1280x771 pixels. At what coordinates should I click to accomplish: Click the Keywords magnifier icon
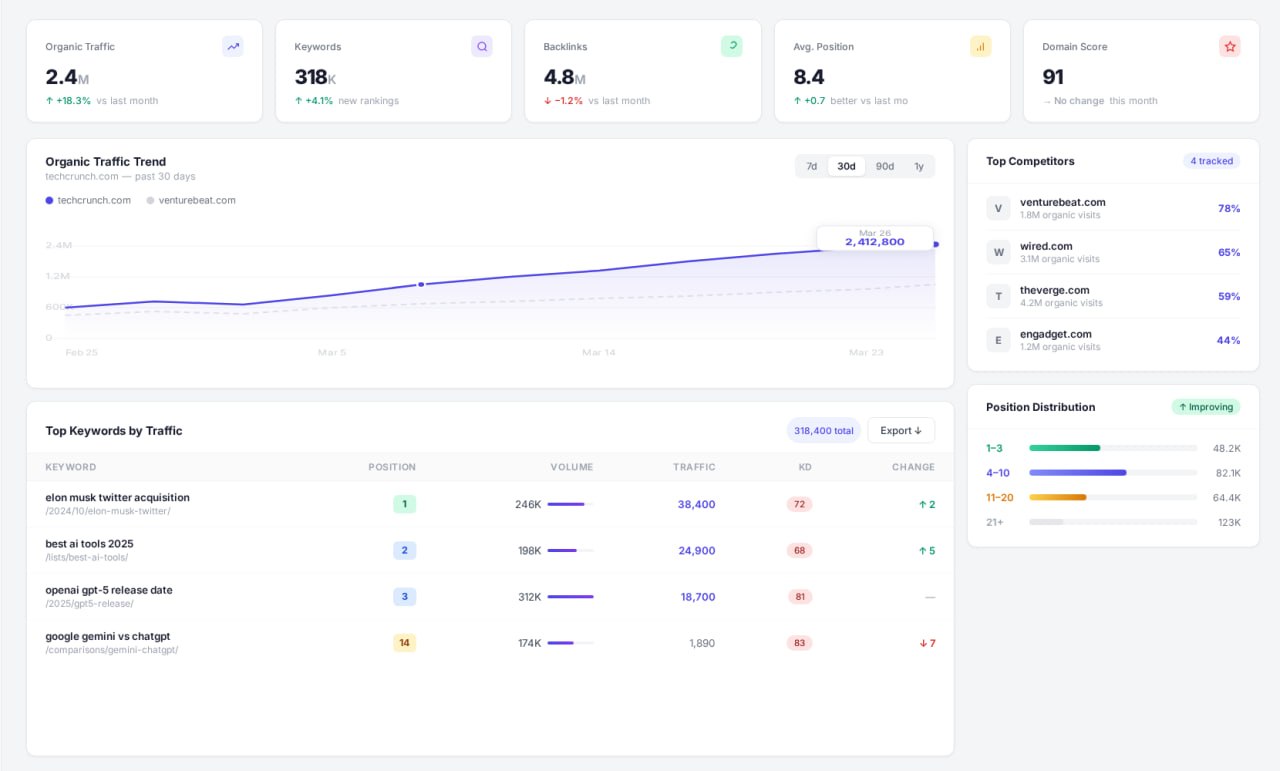click(482, 46)
